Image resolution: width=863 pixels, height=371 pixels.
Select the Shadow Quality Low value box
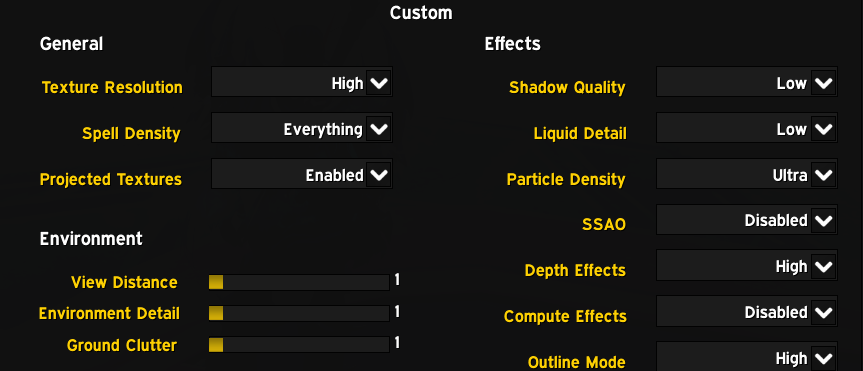pos(747,82)
